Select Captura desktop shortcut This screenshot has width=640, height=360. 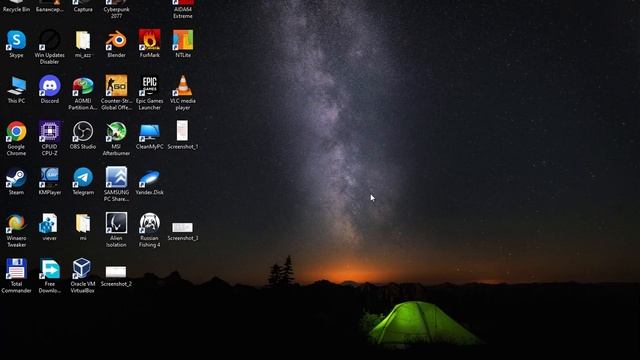[x=83, y=6]
